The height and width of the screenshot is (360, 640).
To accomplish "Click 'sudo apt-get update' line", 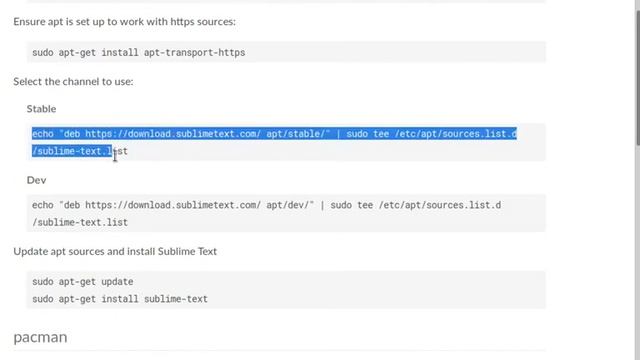I will tap(82, 282).
